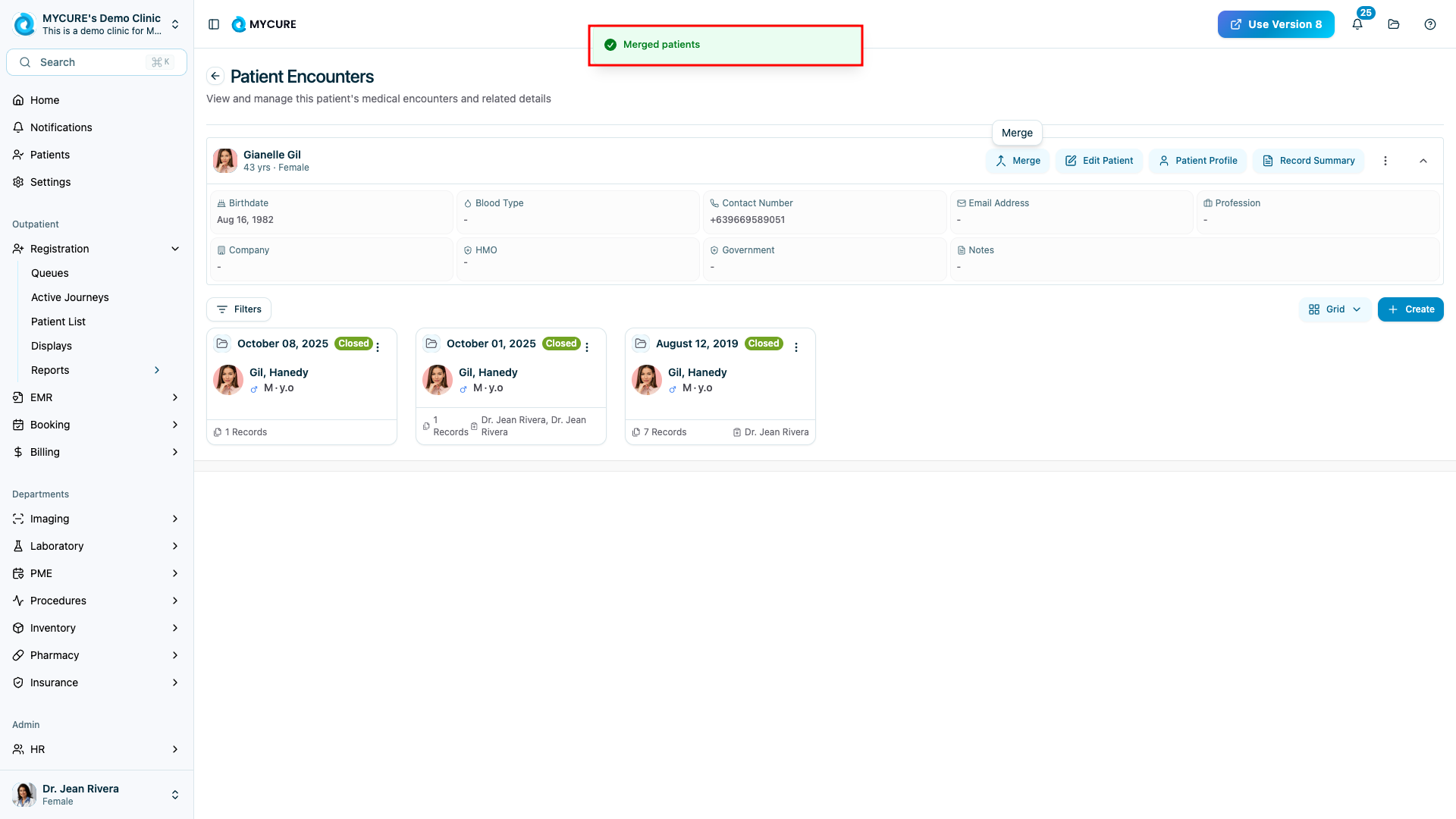Open the Grid view dropdown

point(1335,309)
